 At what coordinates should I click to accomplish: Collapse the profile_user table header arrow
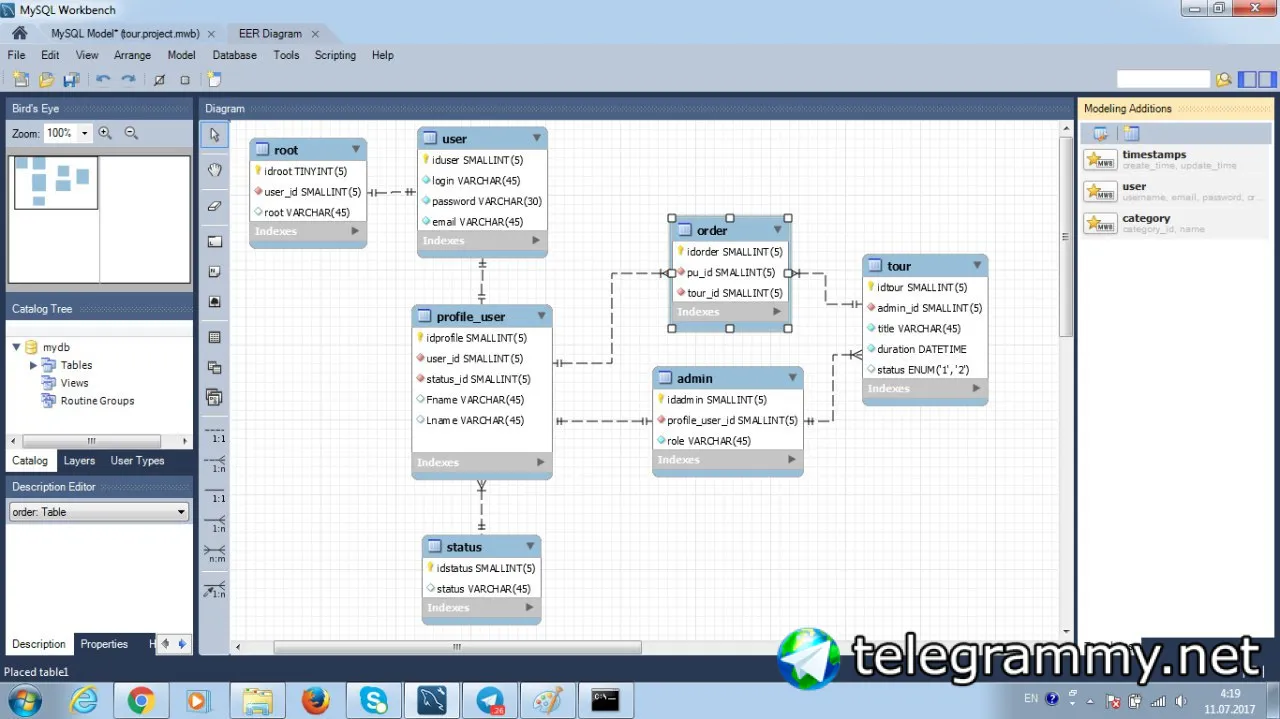click(x=541, y=316)
